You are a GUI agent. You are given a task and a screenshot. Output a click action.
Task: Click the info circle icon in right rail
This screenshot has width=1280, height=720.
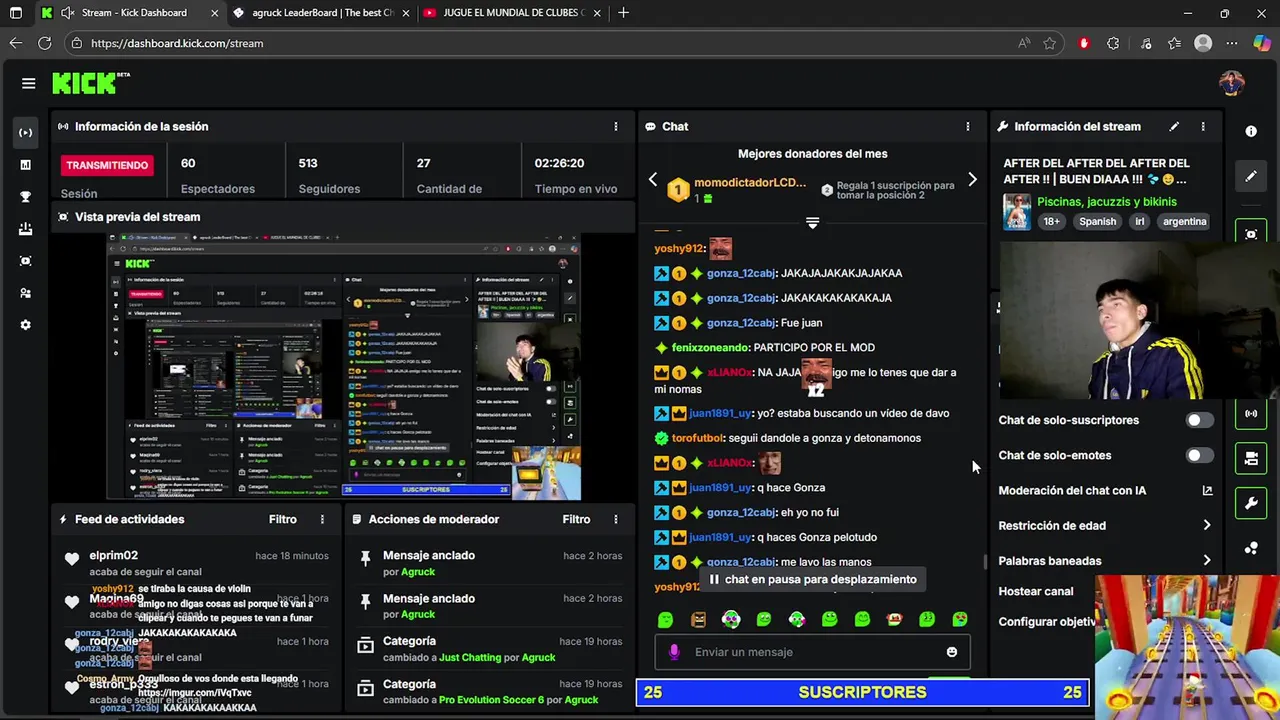[x=1251, y=131]
